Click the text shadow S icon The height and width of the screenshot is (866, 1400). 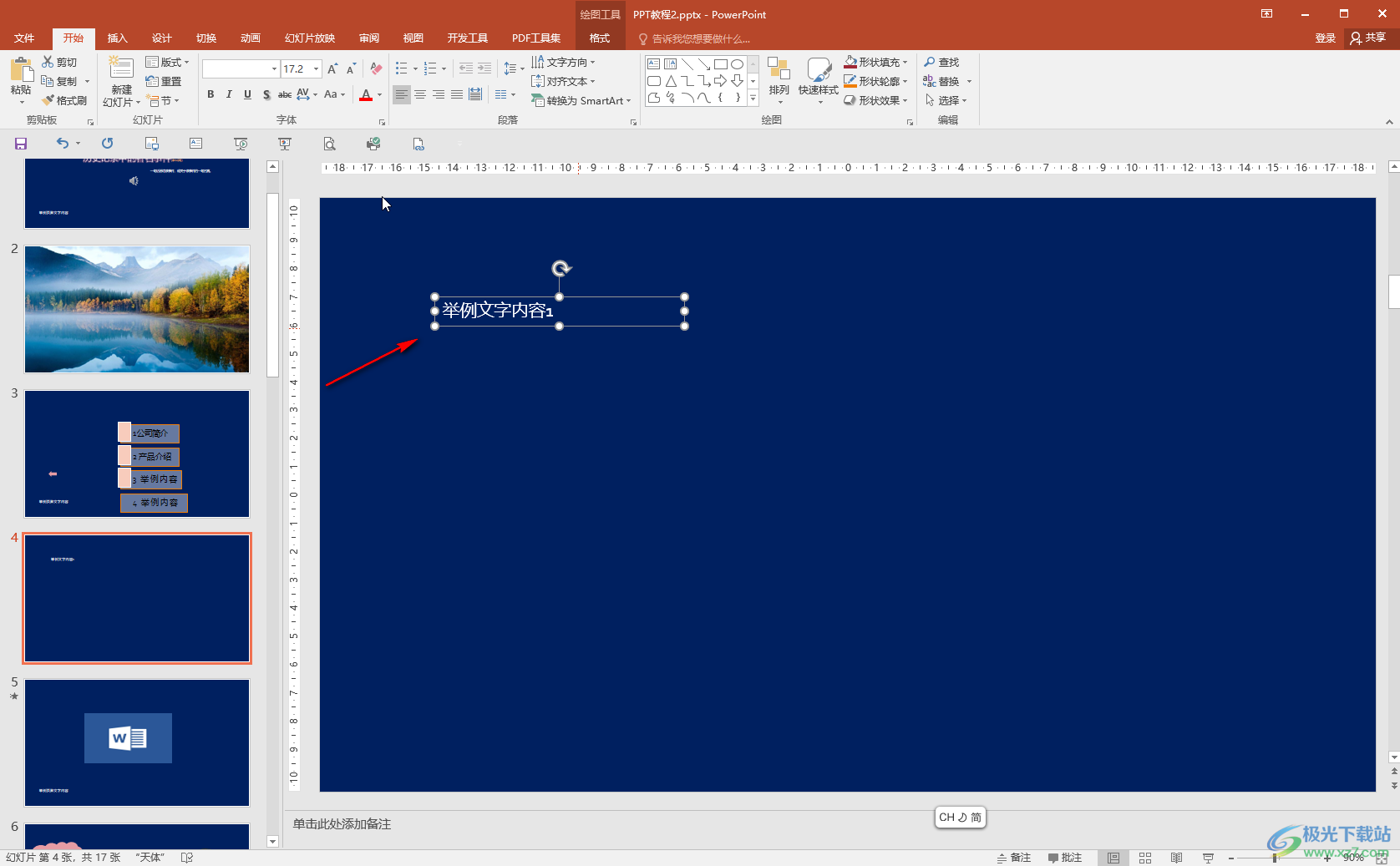[266, 94]
